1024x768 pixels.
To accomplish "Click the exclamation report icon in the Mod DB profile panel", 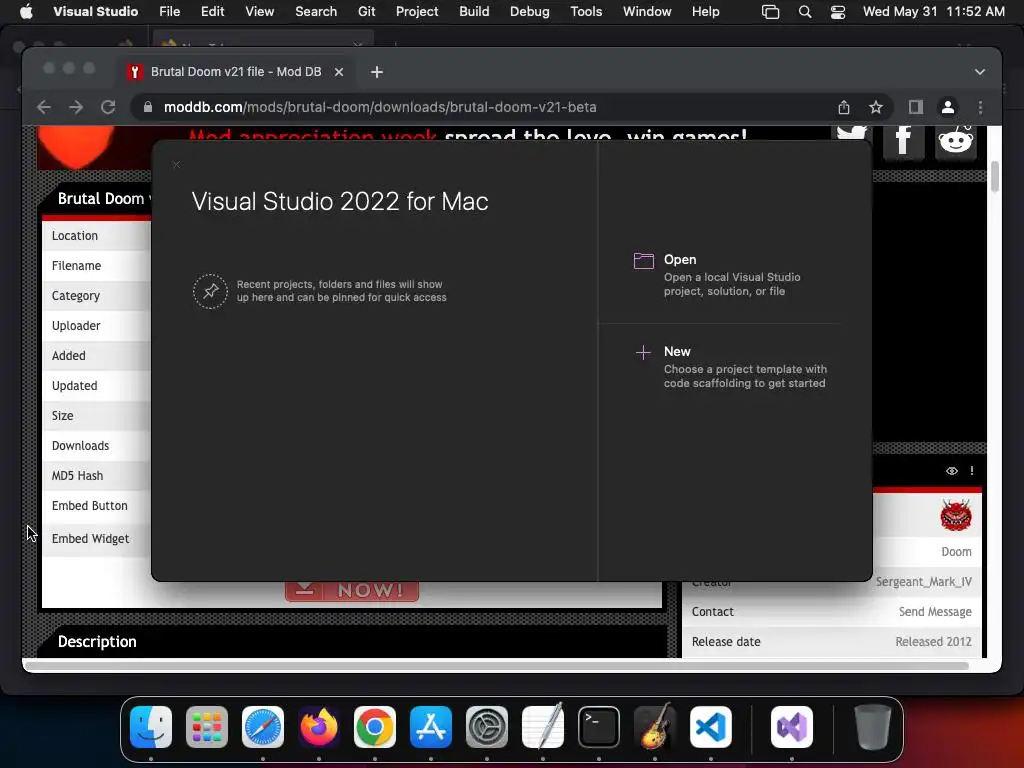I will (972, 471).
